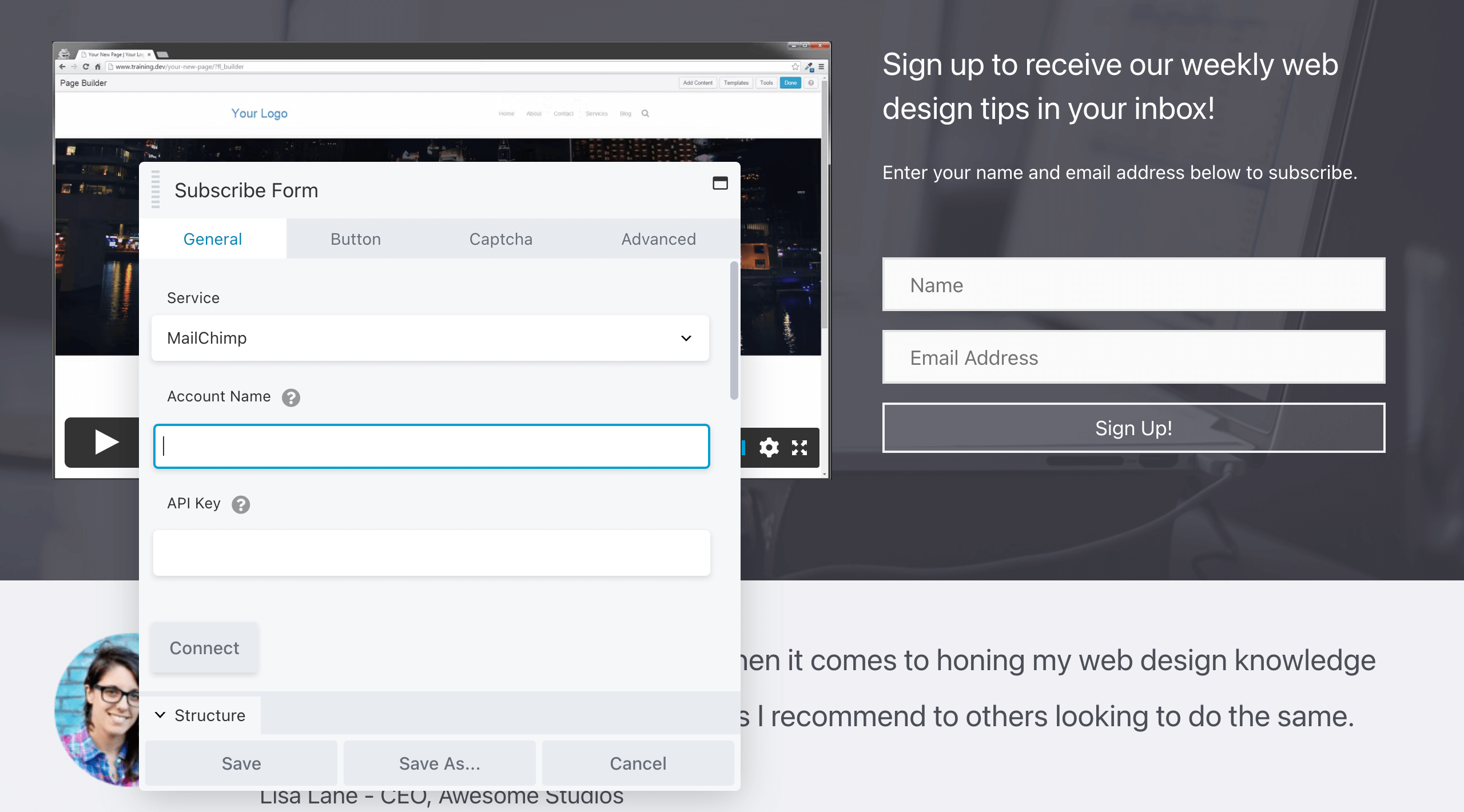Click the Connect button
The image size is (1464, 812).
click(x=204, y=648)
